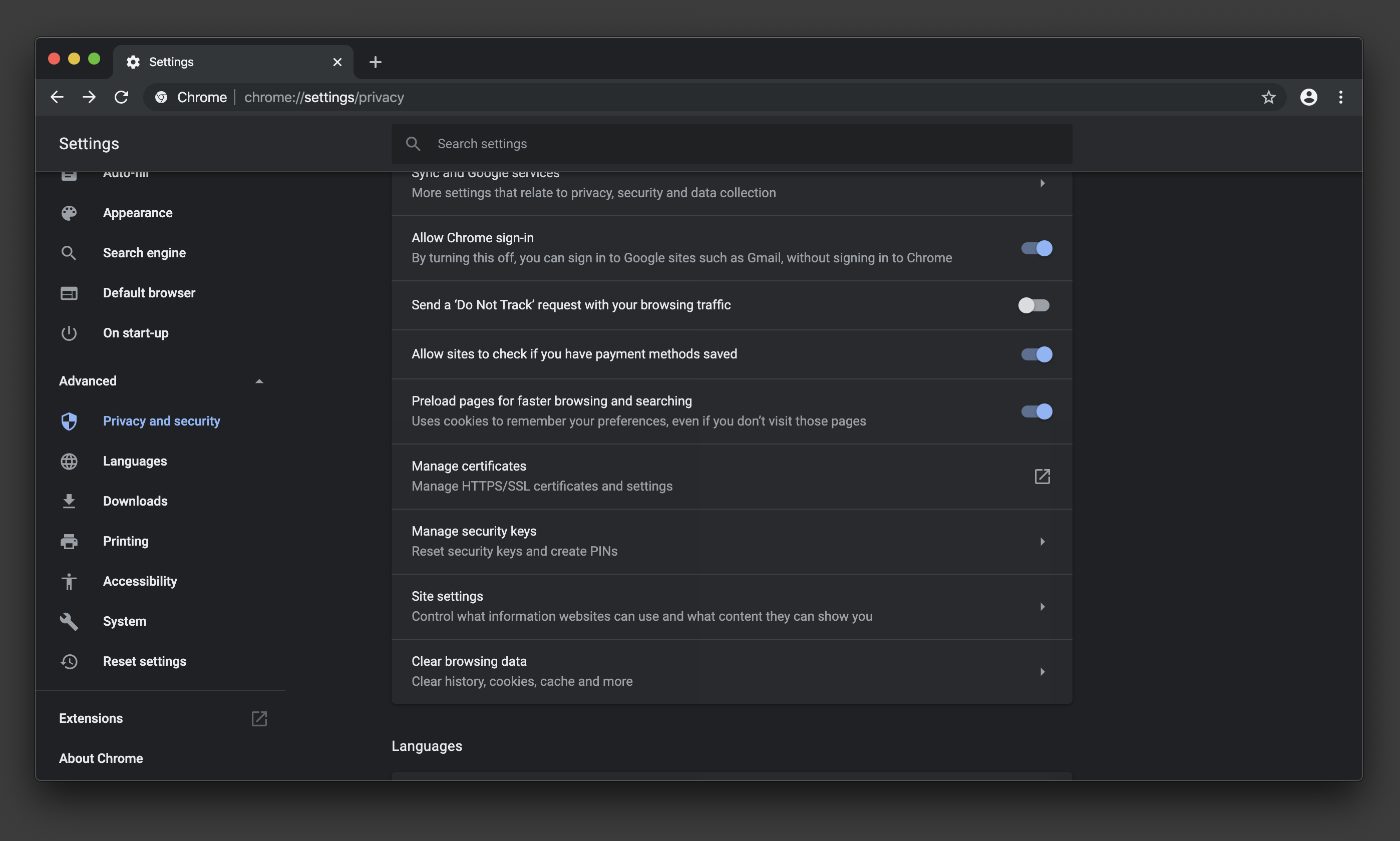
Task: Open Chrome's three-dot menu
Action: coord(1340,97)
